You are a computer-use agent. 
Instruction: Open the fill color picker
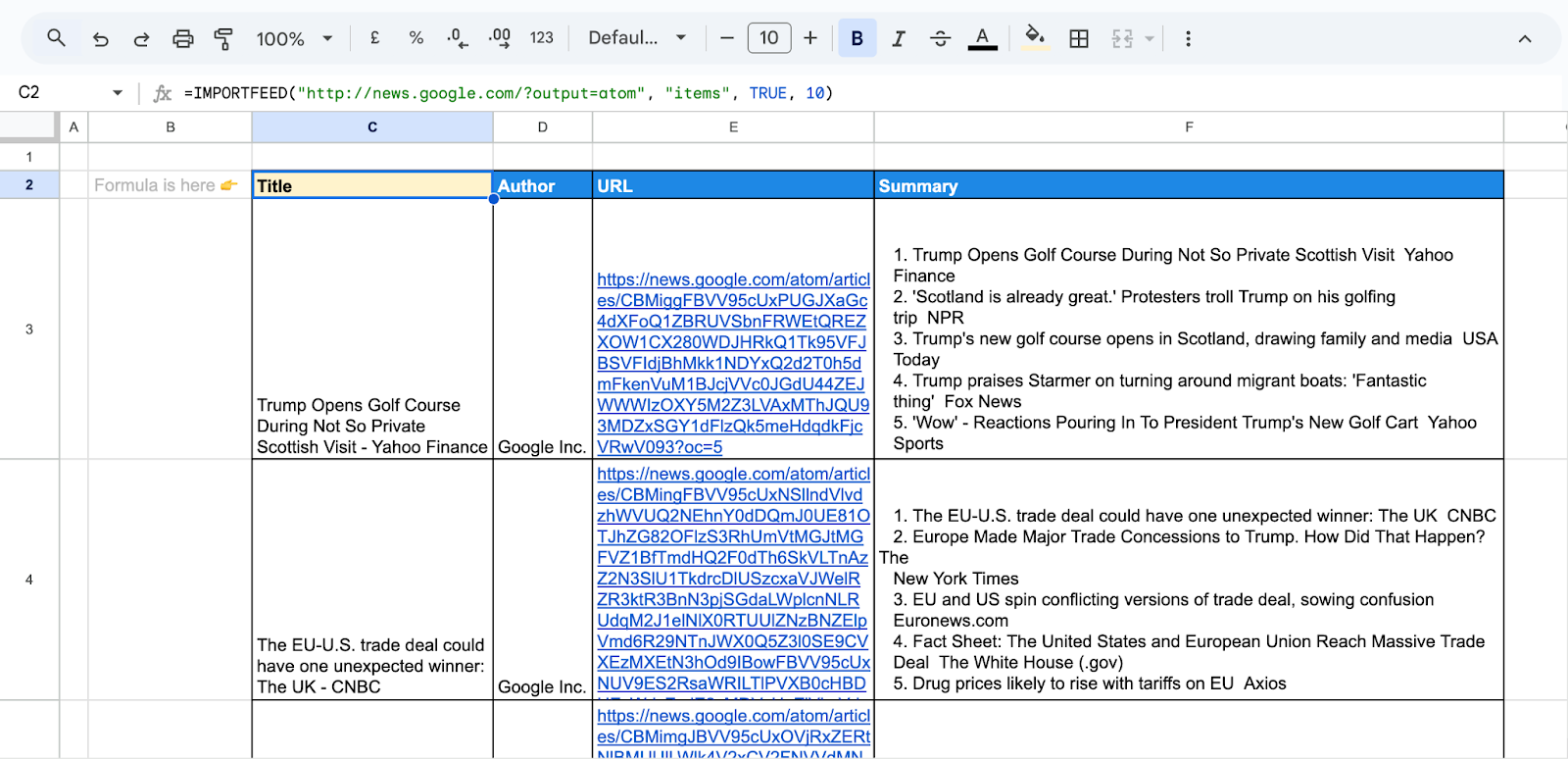tap(1035, 38)
